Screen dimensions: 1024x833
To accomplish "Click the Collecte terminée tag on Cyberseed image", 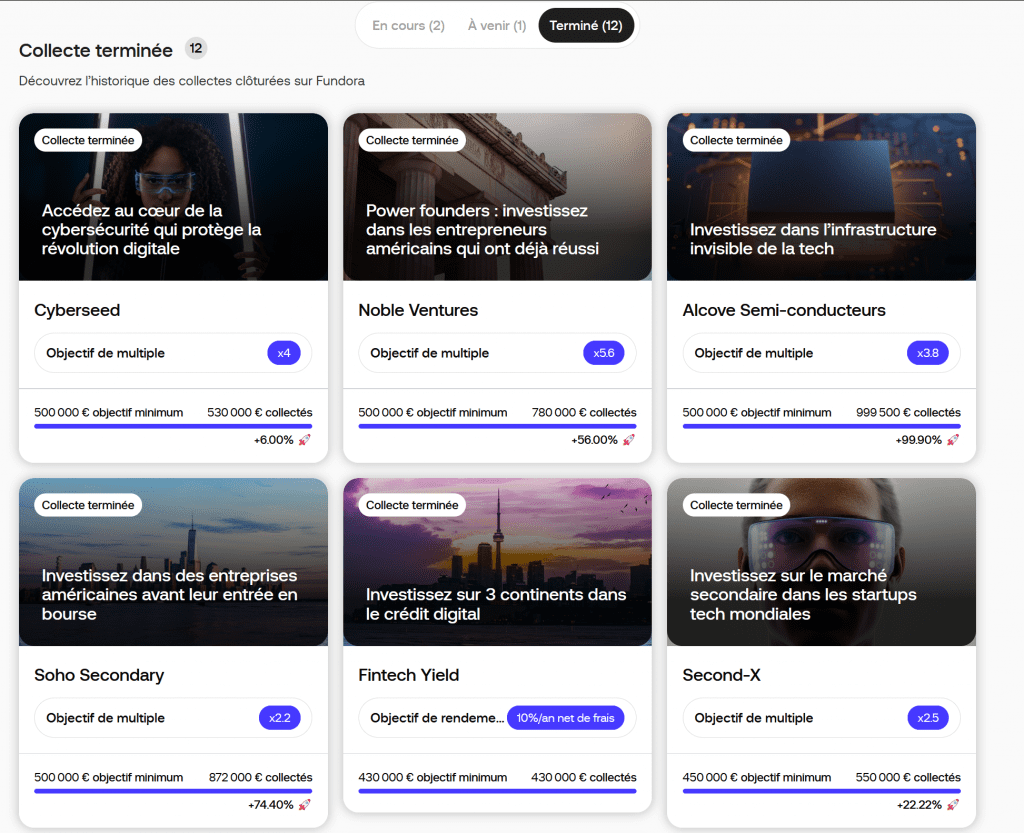I will (88, 141).
